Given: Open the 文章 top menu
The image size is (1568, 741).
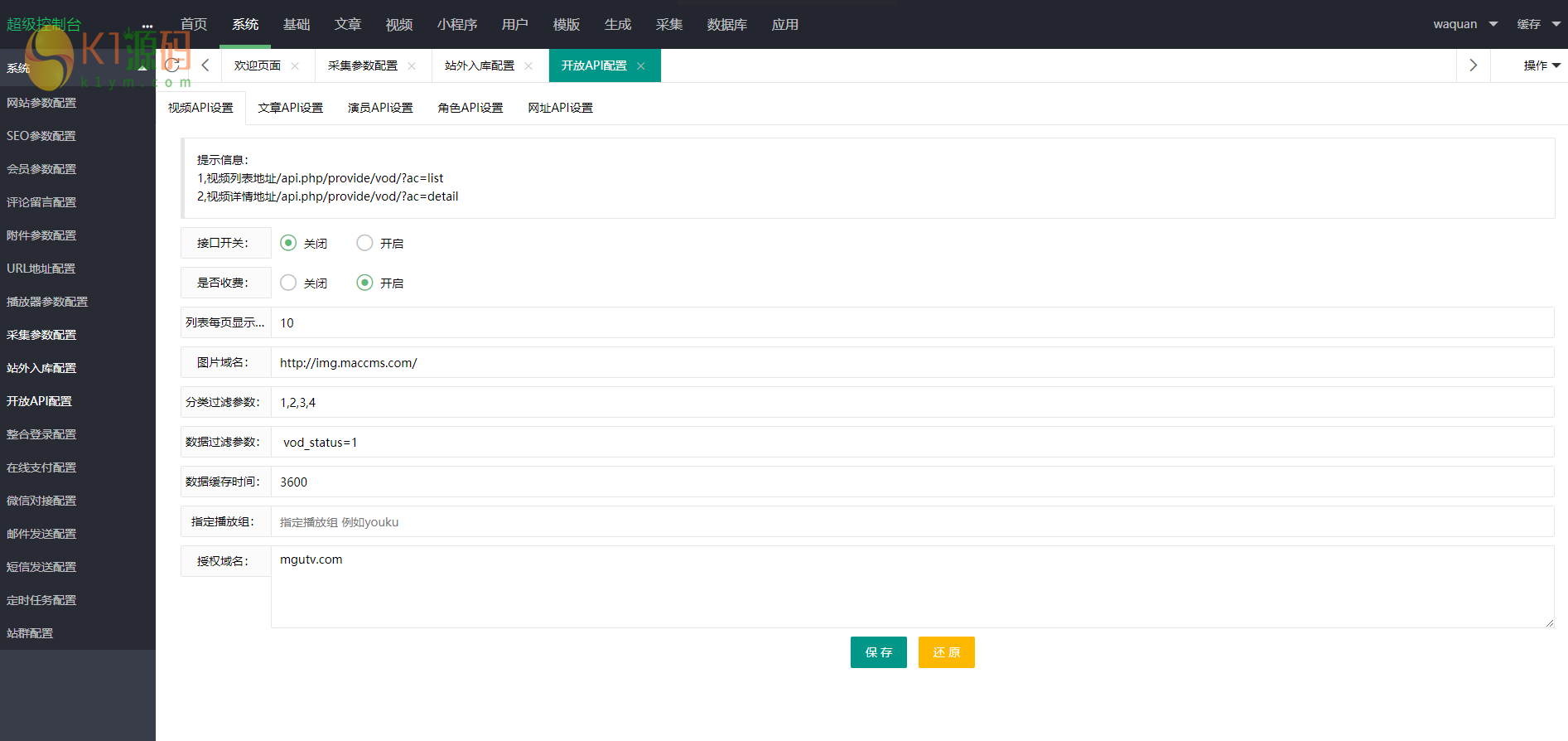Looking at the screenshot, I should click(348, 25).
